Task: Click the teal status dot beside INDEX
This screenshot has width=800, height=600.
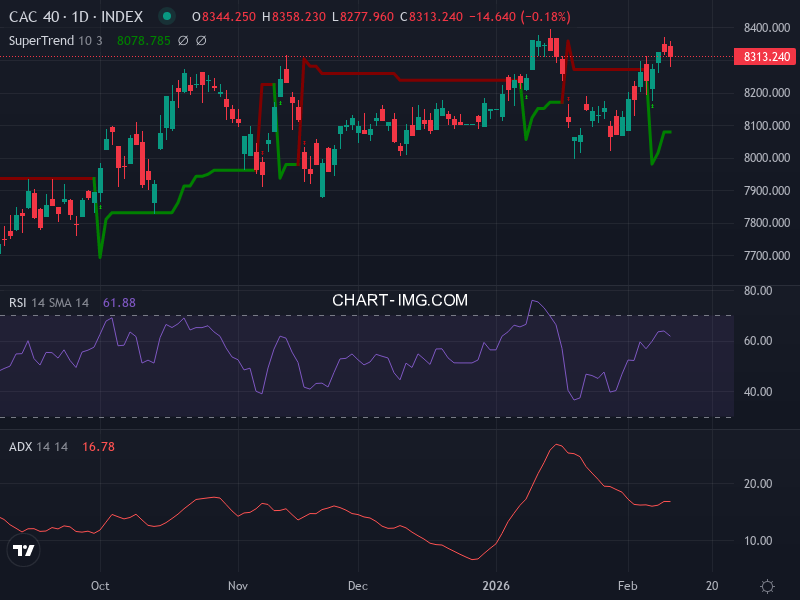Action: point(166,16)
